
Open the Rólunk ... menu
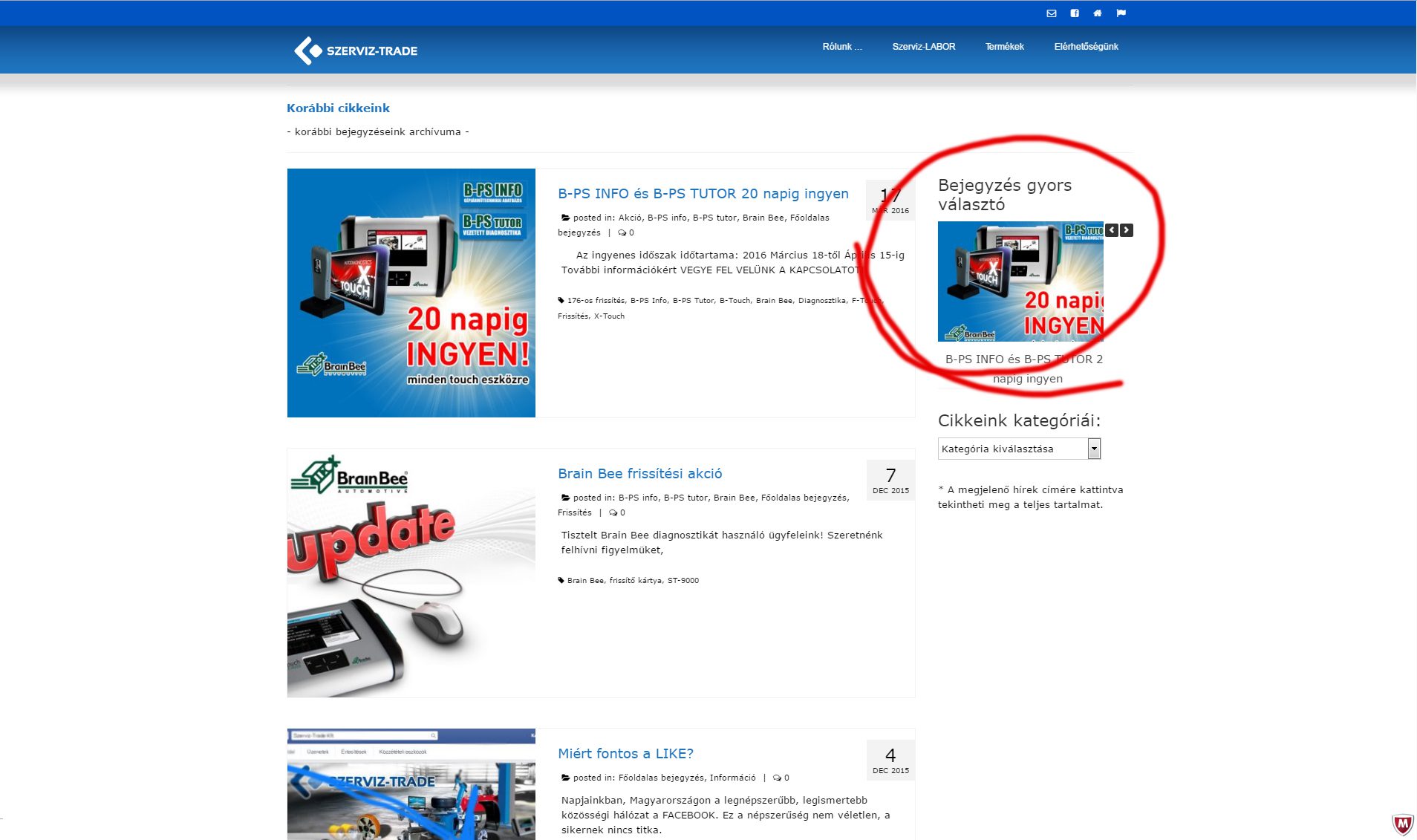pyautogui.click(x=842, y=47)
